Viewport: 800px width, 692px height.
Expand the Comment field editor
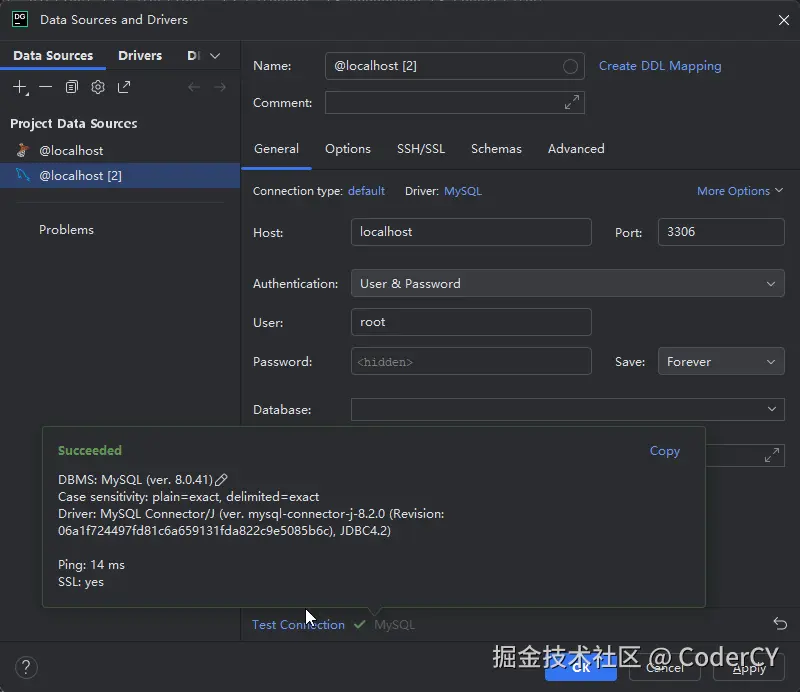[x=571, y=102]
